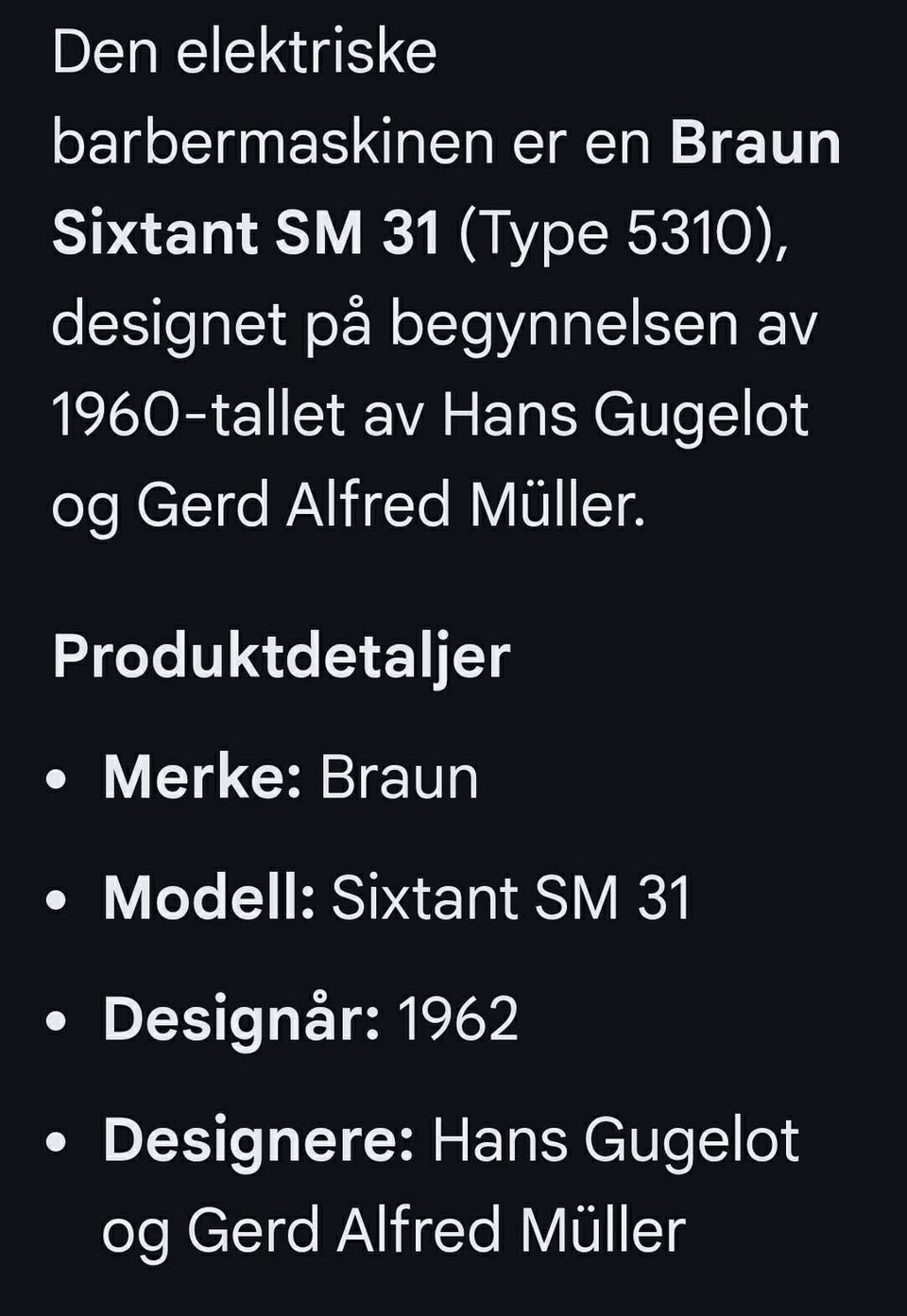Click Sixtant SM 31 next to Modell

511,897
